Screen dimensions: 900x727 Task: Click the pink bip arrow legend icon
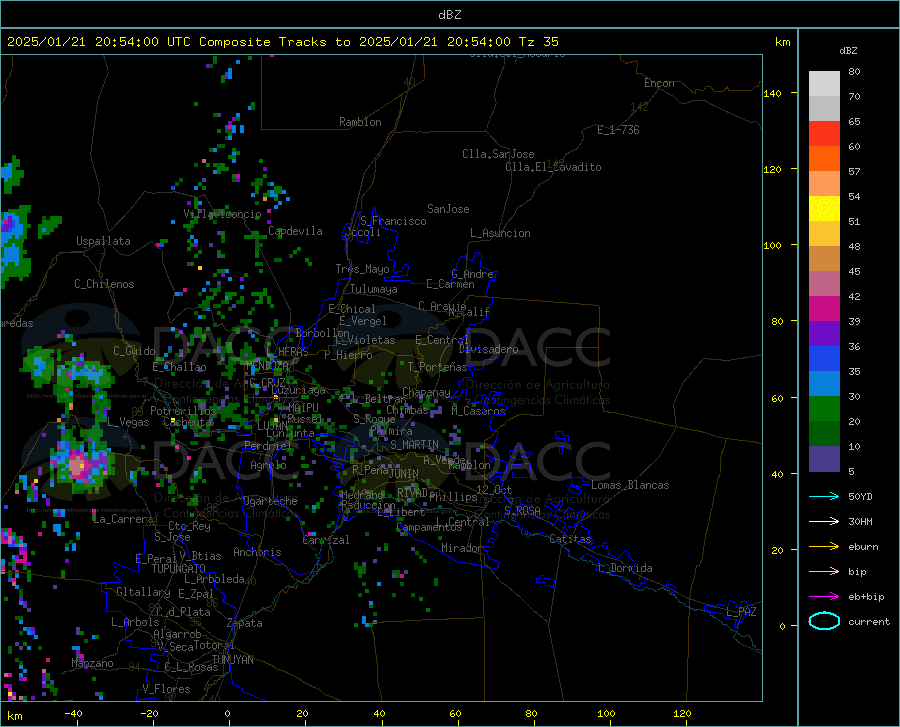point(824,572)
